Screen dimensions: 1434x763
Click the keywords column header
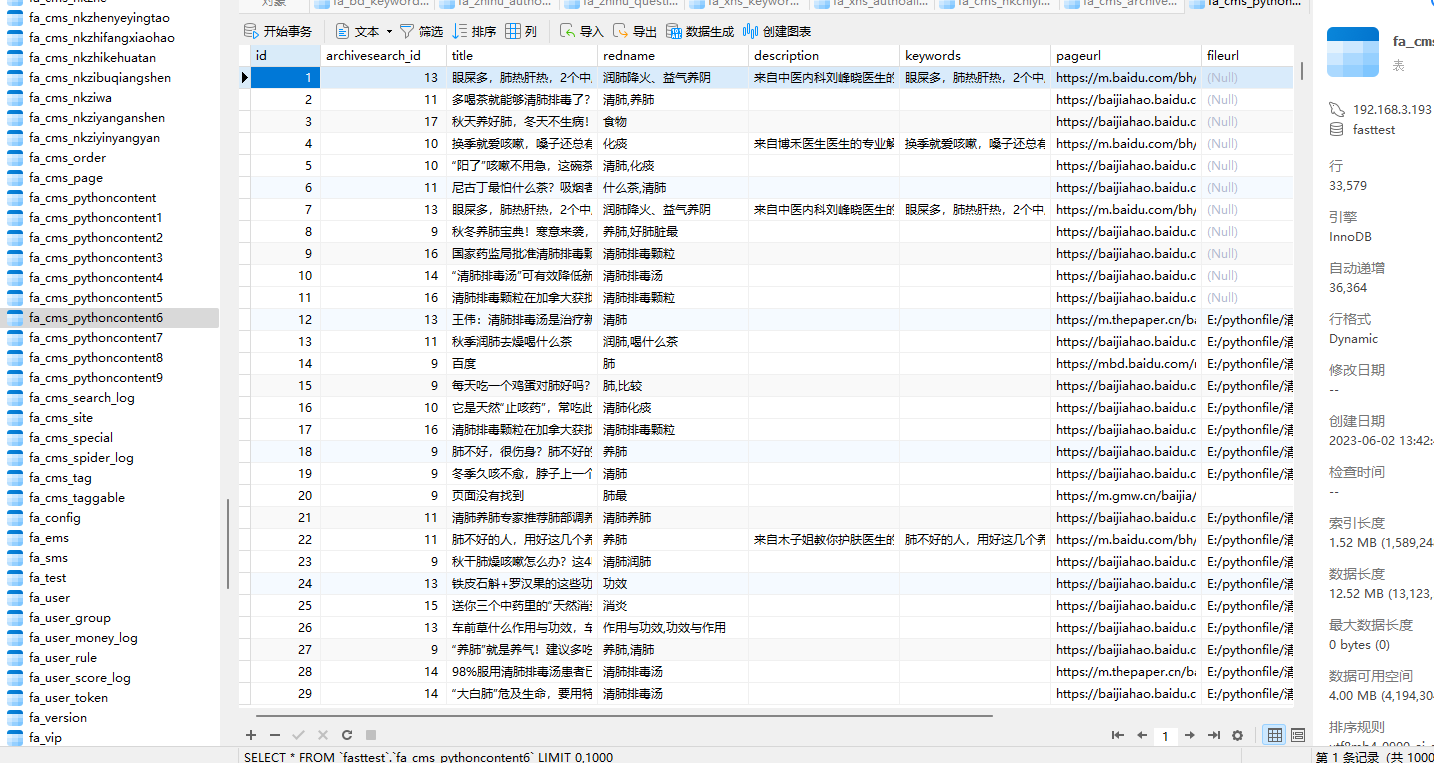point(975,55)
